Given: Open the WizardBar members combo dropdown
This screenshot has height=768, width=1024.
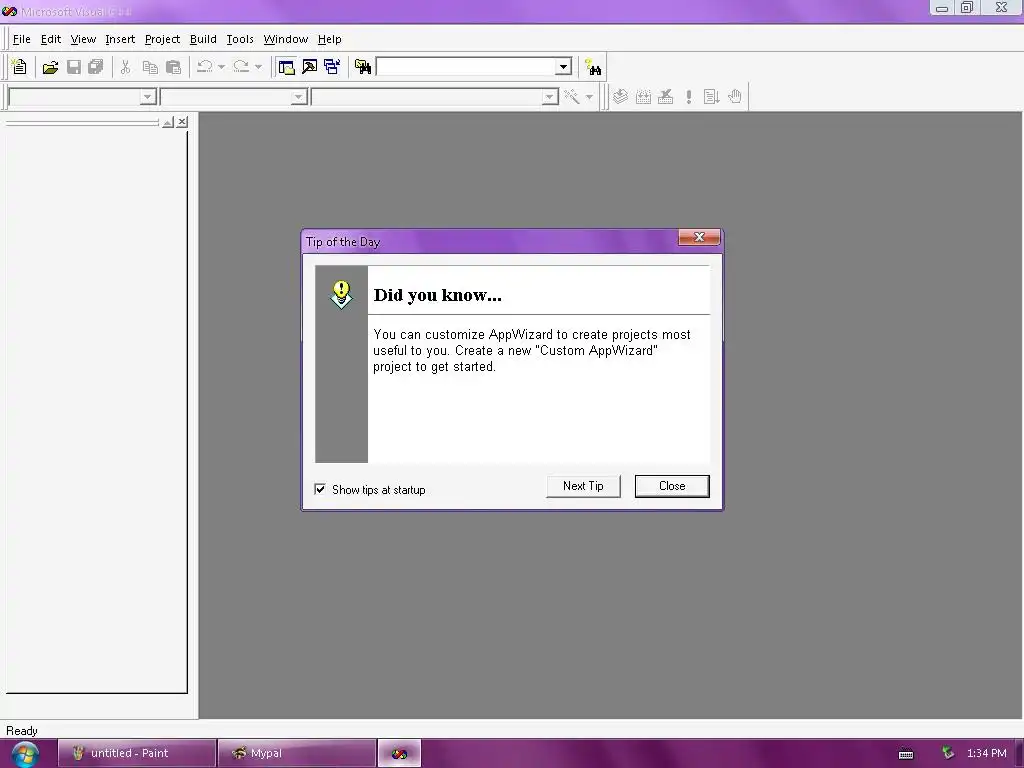Looking at the screenshot, I should (x=550, y=97).
